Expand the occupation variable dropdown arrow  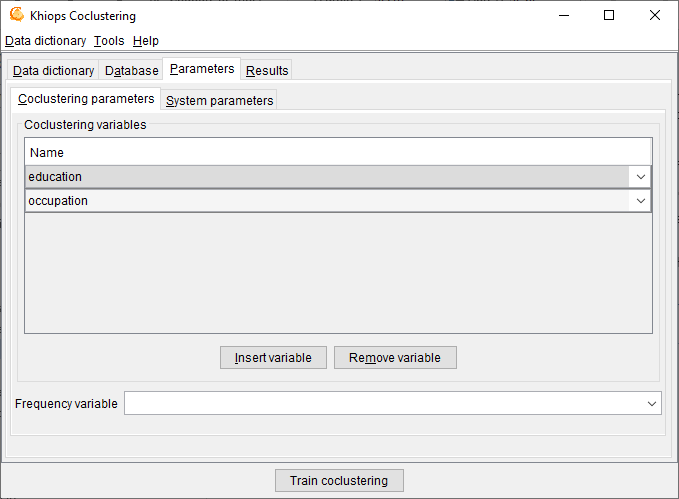point(640,201)
